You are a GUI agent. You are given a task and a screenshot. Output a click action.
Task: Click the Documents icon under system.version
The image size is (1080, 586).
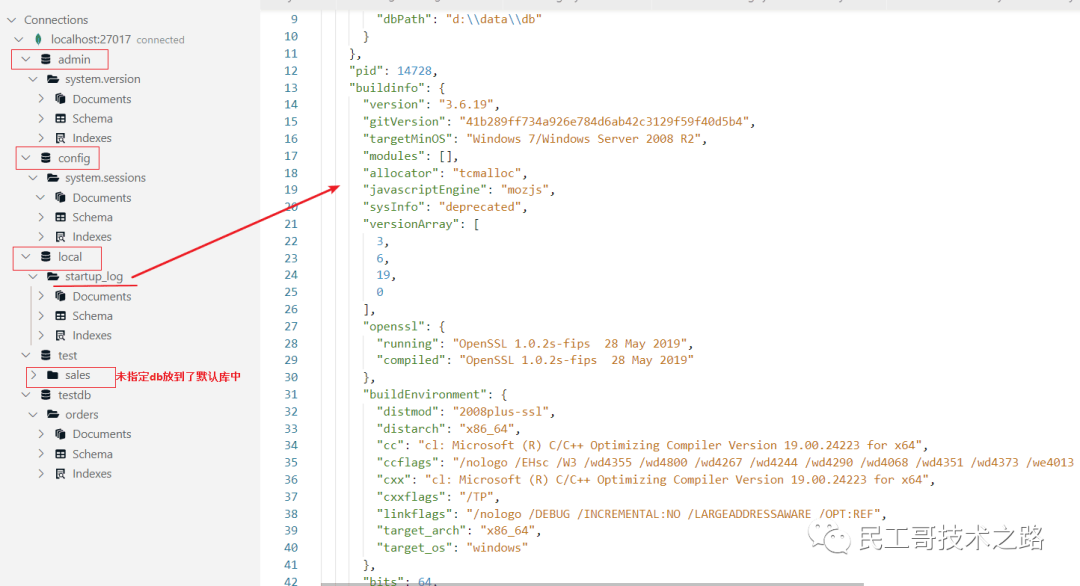pos(60,99)
